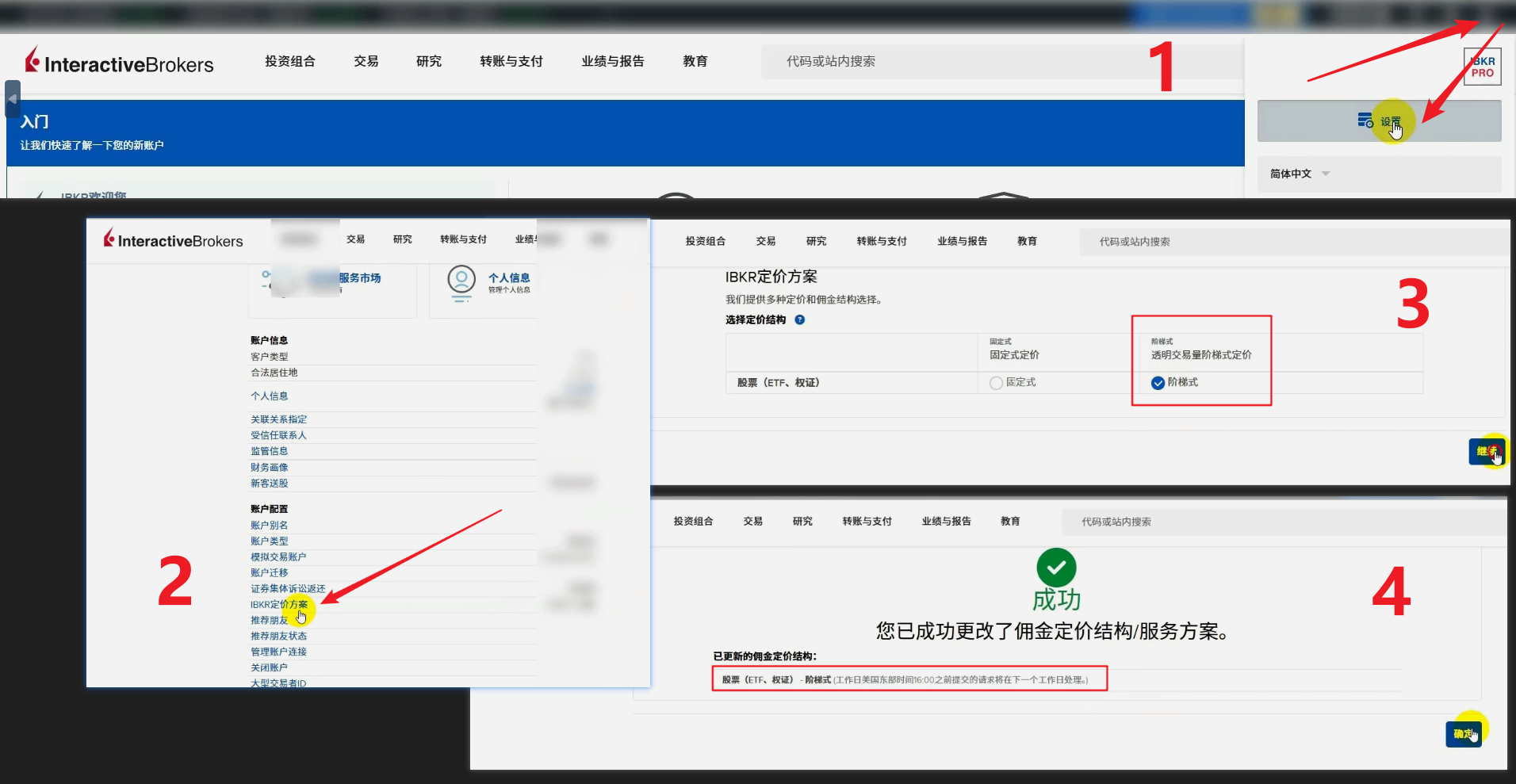Focus the search field on the 成功 page

[x=1284, y=522]
